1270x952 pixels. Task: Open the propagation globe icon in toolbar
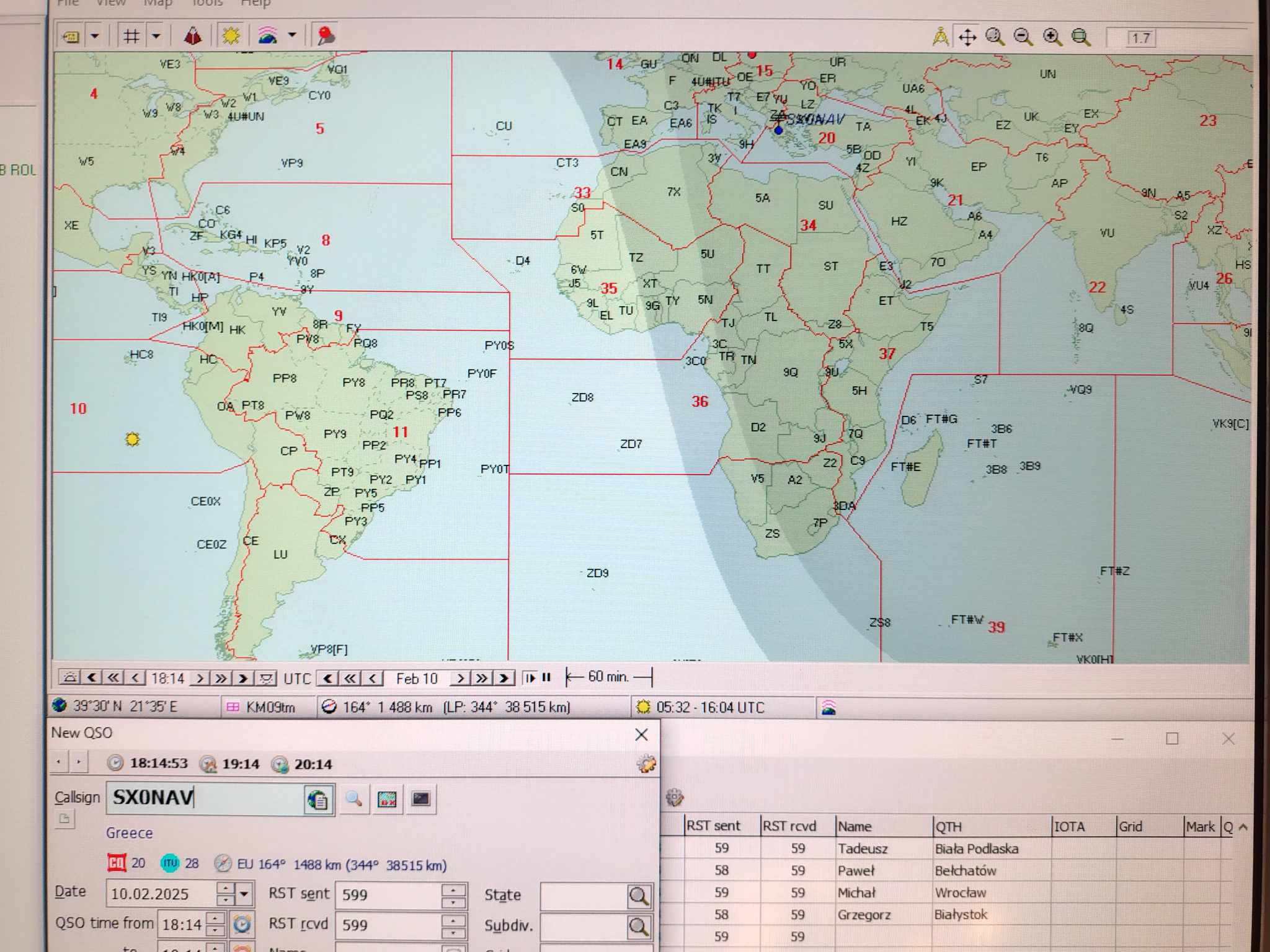click(x=267, y=36)
